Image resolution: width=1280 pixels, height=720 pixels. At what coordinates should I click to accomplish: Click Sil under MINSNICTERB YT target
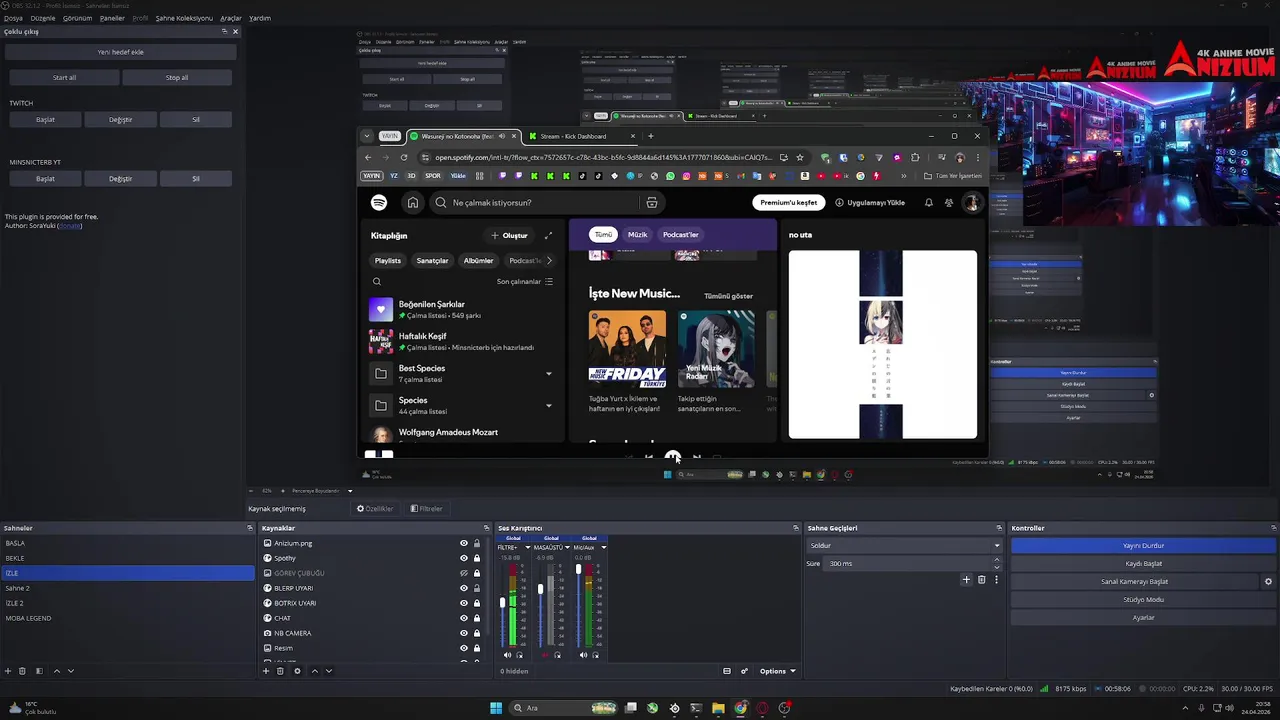tap(196, 178)
